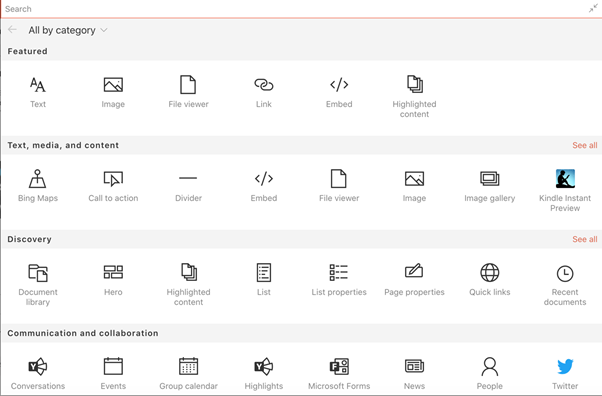
Task: See all Text, media, and content web parts
Action: [584, 145]
